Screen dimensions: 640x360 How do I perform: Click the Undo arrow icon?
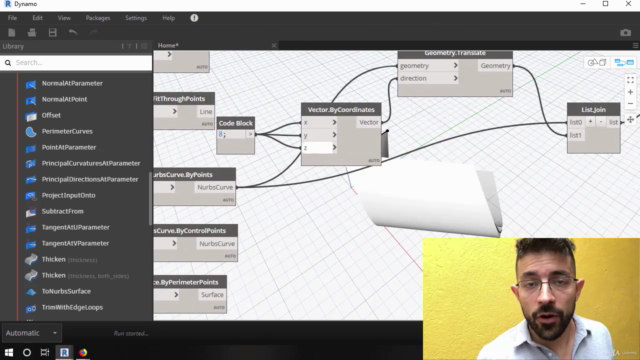73,32
